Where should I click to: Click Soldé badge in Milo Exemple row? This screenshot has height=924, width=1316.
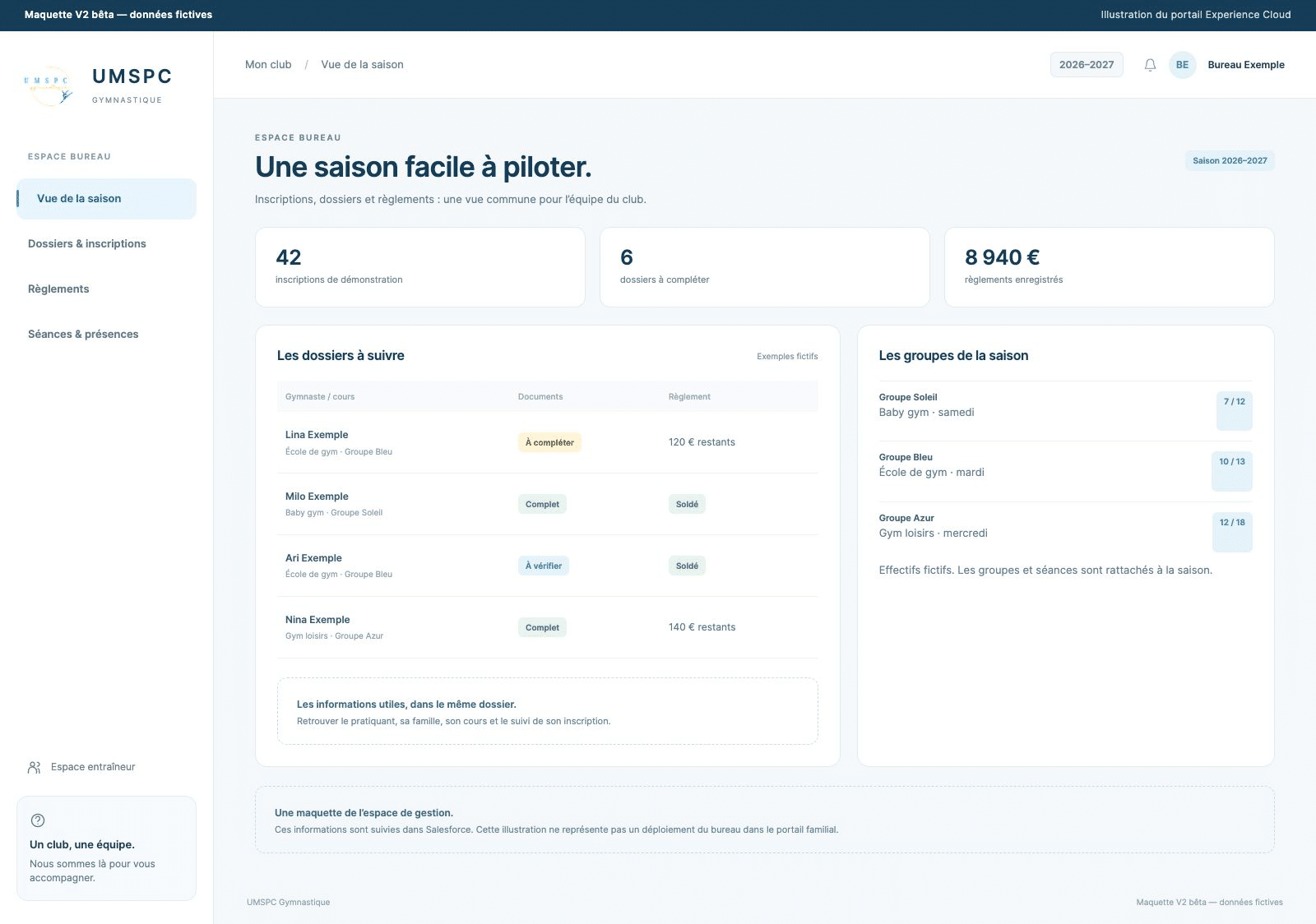pyautogui.click(x=687, y=504)
